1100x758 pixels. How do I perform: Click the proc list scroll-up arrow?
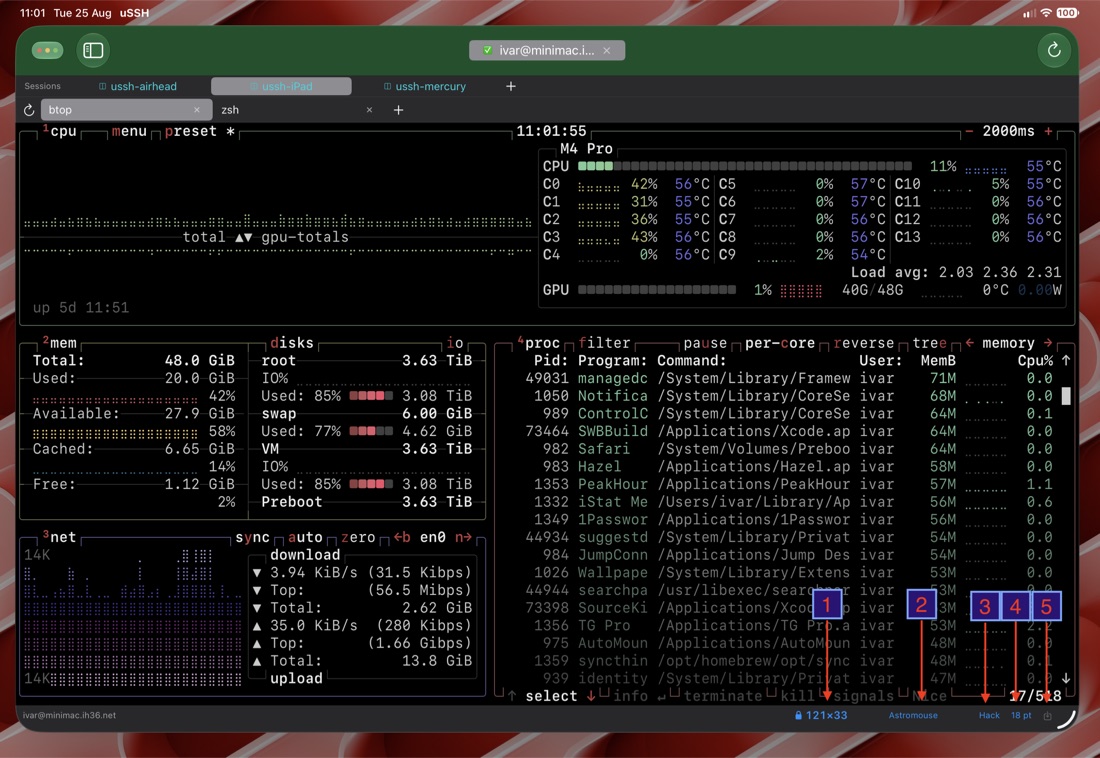click(x=1066, y=361)
